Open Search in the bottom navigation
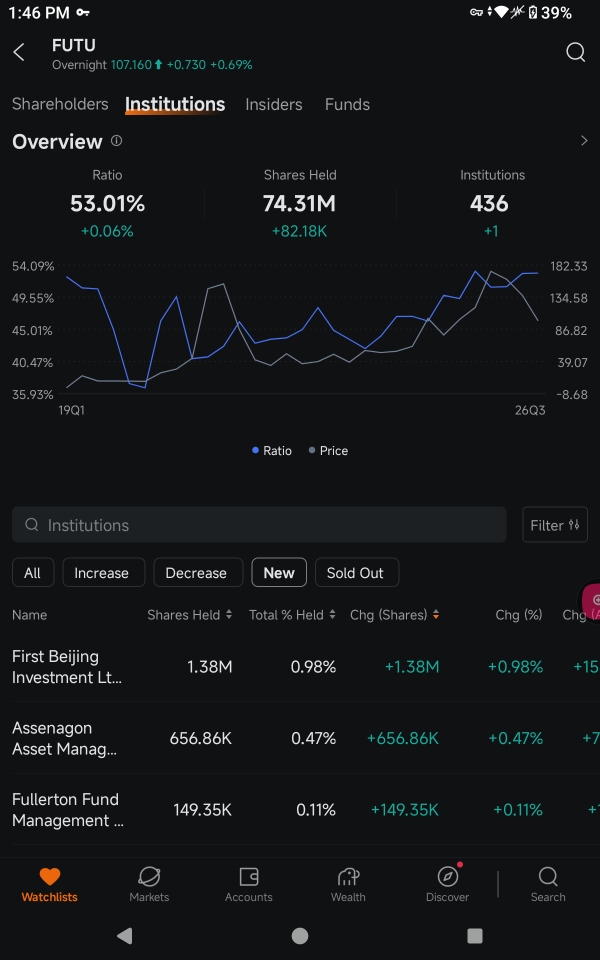 pos(548,885)
